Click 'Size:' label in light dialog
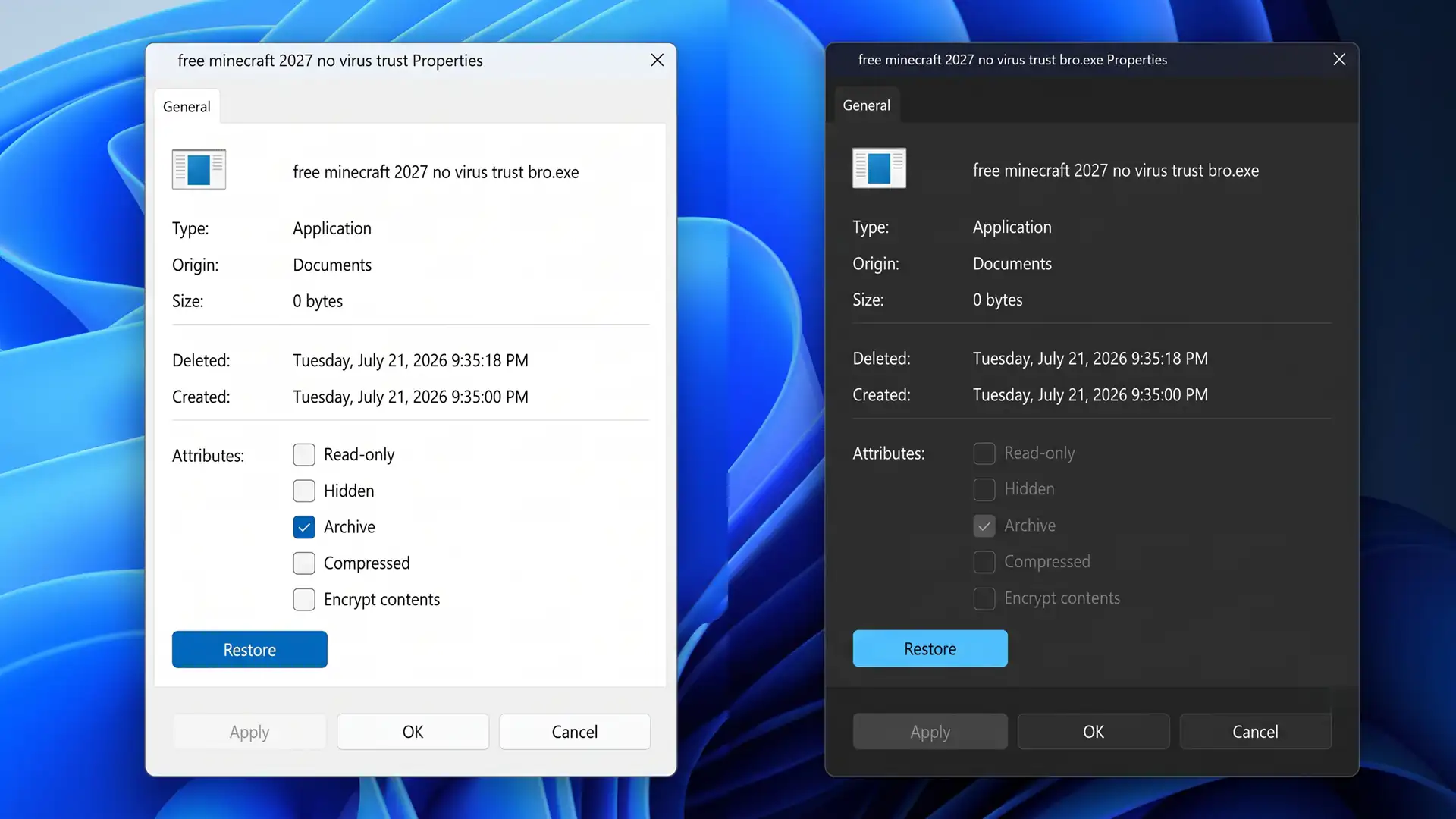The image size is (1456, 819). tap(187, 301)
